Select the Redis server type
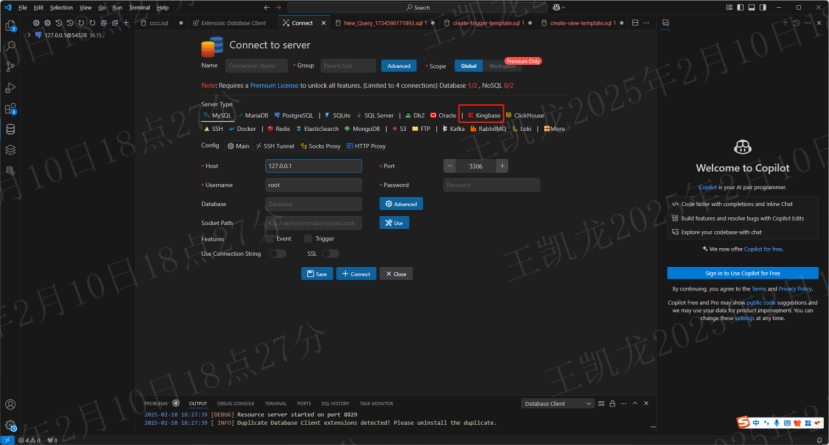 [x=279, y=128]
